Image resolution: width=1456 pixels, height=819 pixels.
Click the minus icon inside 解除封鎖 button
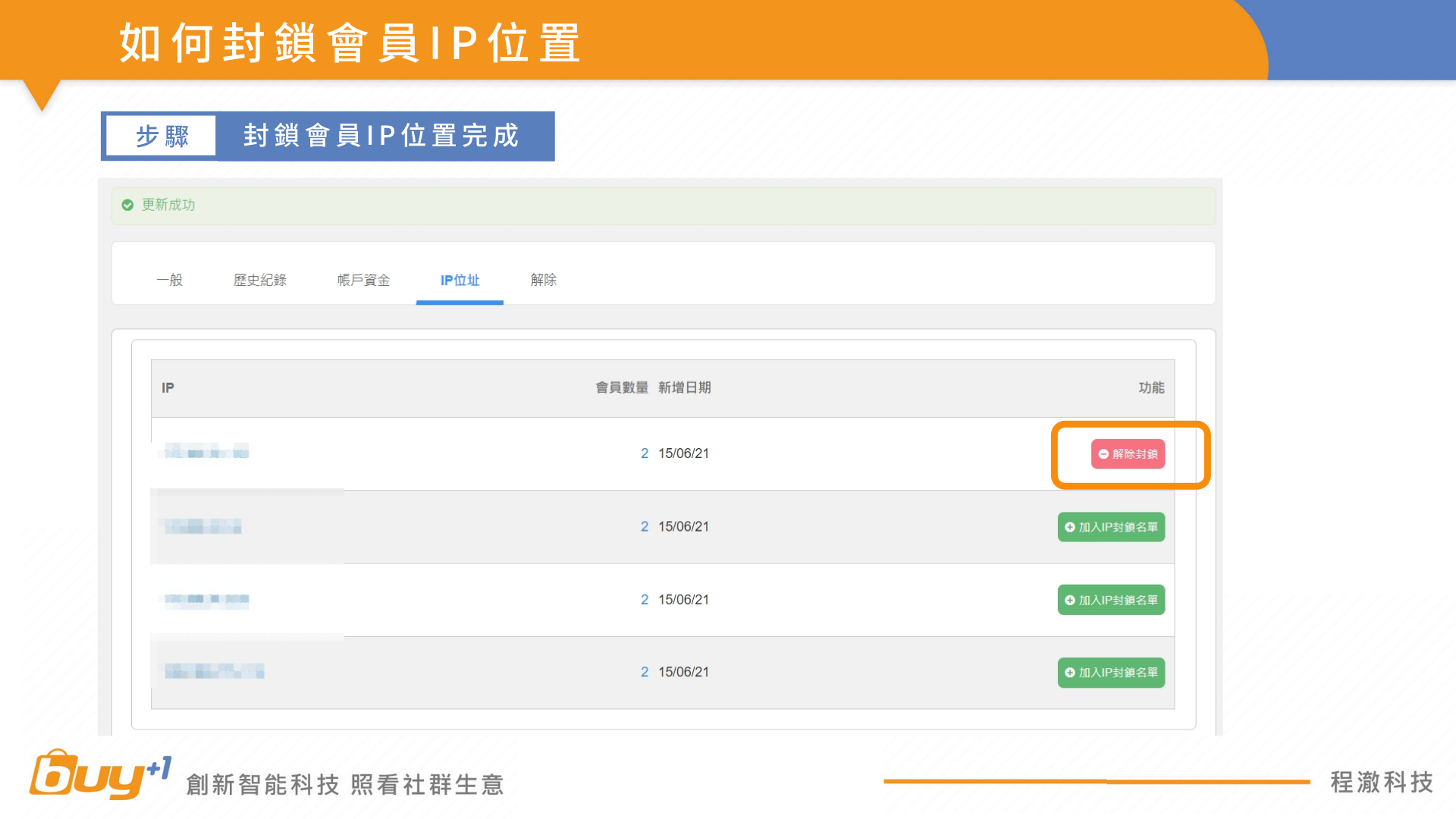[1103, 454]
